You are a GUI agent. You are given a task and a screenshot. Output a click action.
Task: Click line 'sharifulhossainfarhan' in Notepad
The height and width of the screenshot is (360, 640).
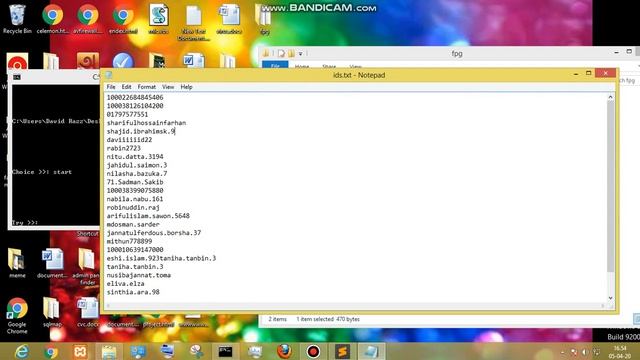point(146,123)
